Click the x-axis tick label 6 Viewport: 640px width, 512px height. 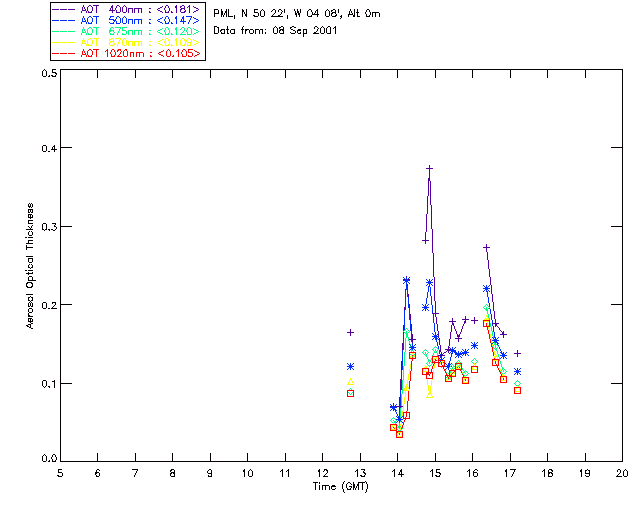98,473
